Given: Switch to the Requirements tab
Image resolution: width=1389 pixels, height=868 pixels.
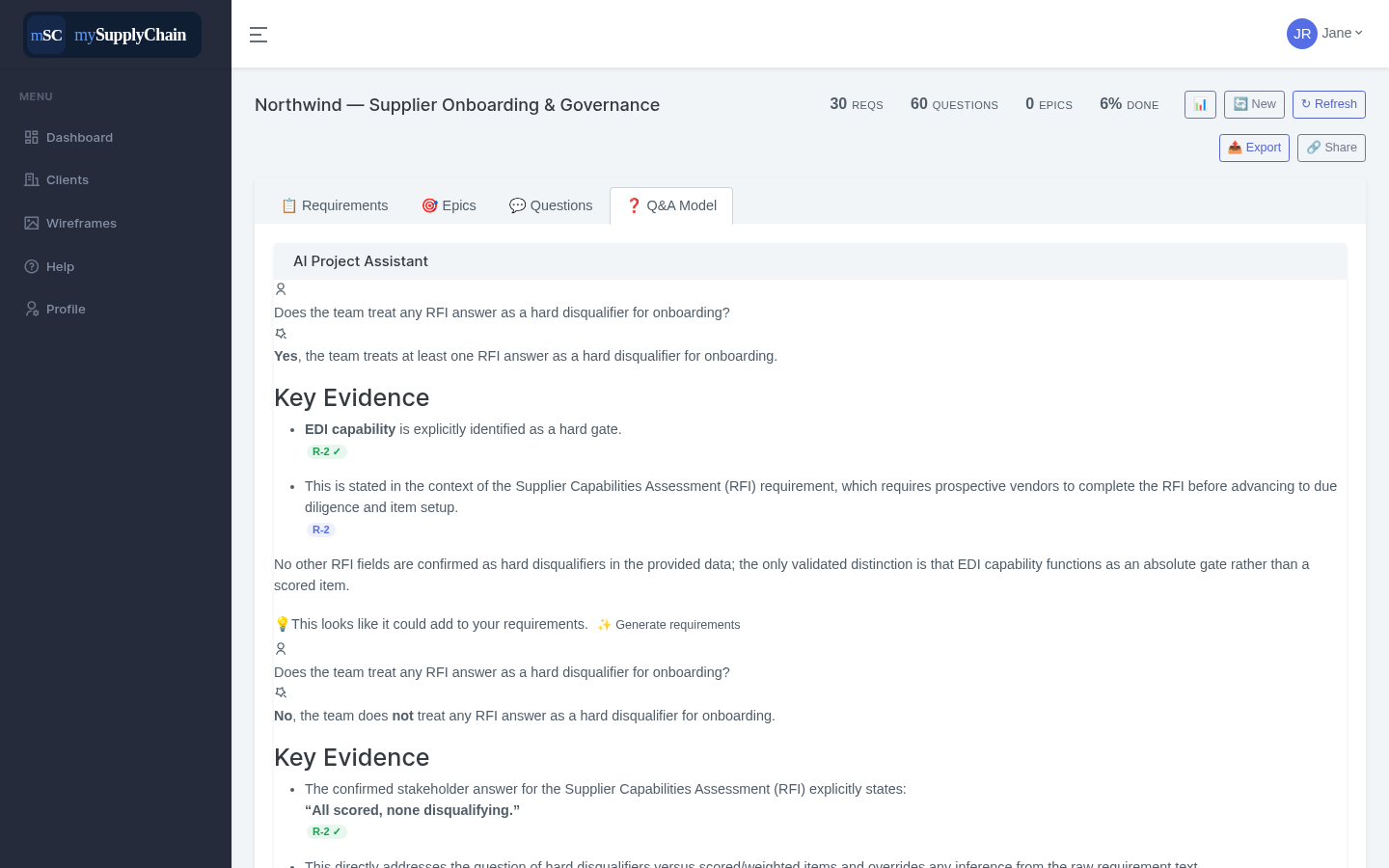Looking at the screenshot, I should 335,205.
